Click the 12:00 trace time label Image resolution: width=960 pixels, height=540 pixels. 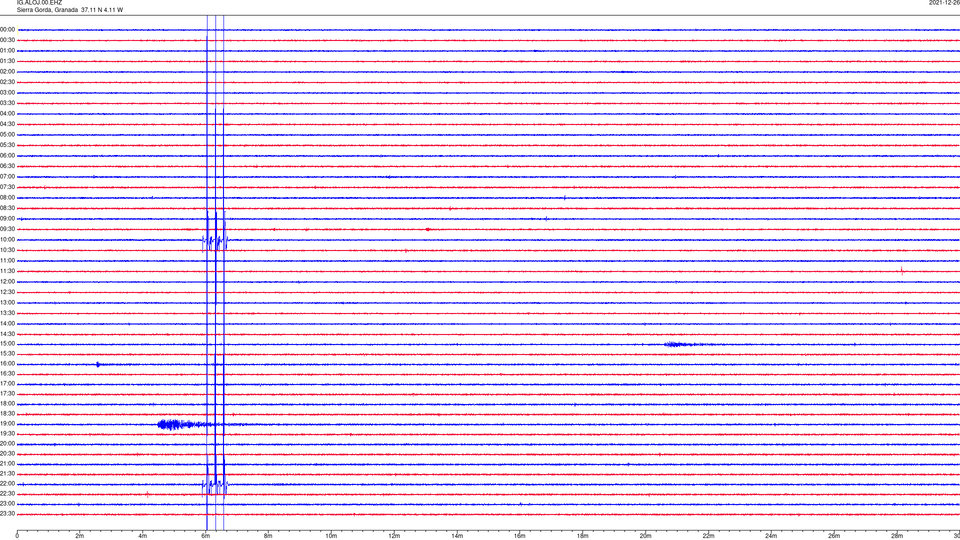pyautogui.click(x=7, y=282)
